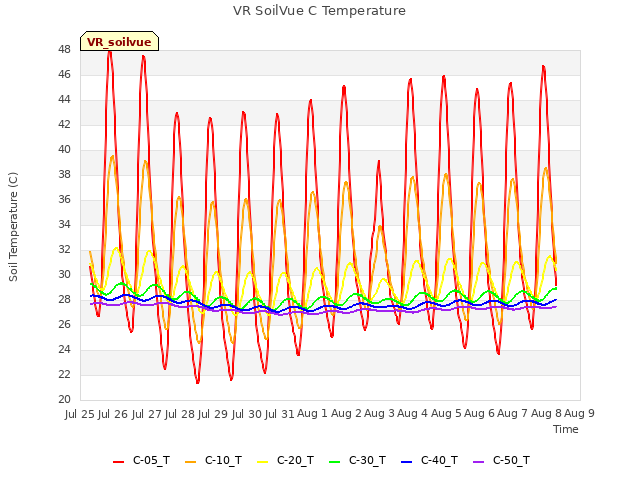
Task: Click the Soil Temperature (C) axis label
Action: pyautogui.click(x=13, y=227)
